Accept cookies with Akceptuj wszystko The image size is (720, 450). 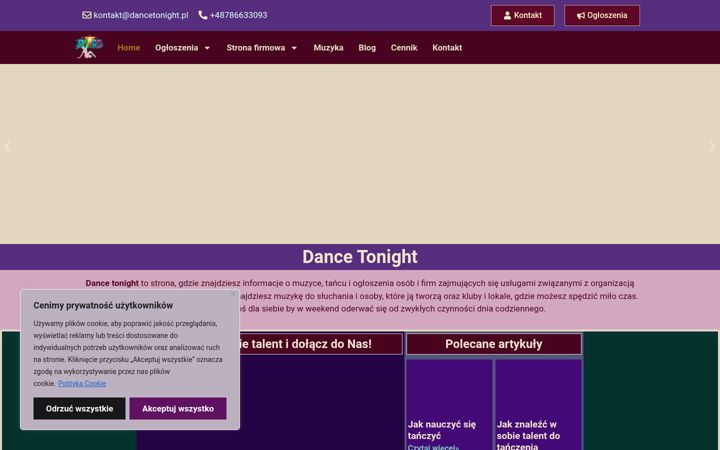[178, 408]
